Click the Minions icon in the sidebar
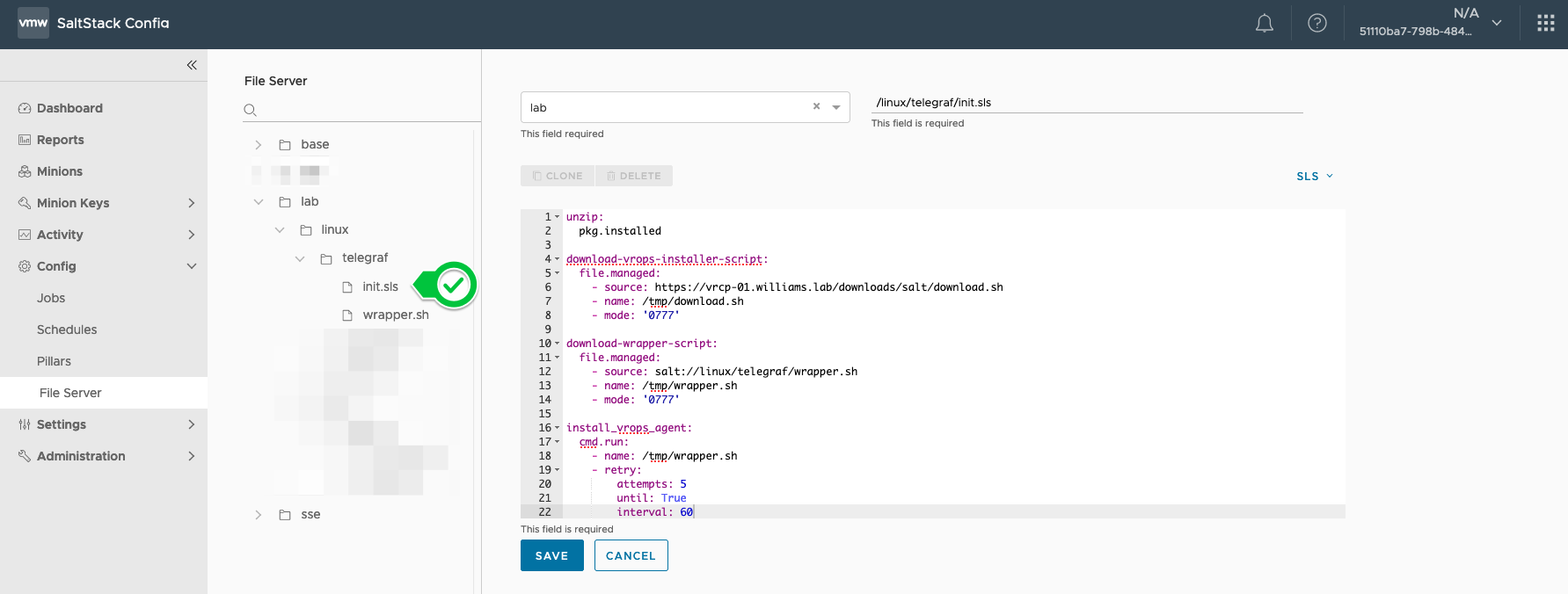Viewport: 1568px width, 594px height. [25, 171]
